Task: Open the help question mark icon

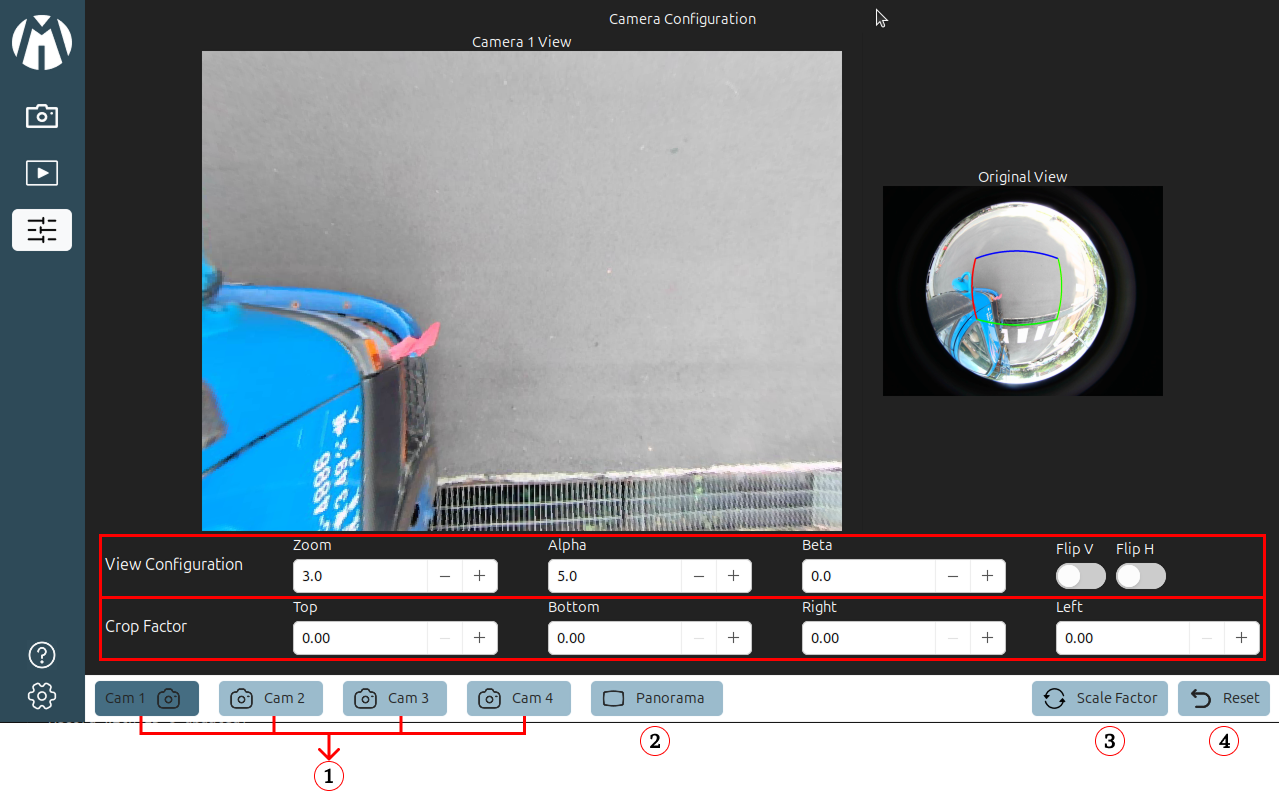Action: (x=42, y=655)
